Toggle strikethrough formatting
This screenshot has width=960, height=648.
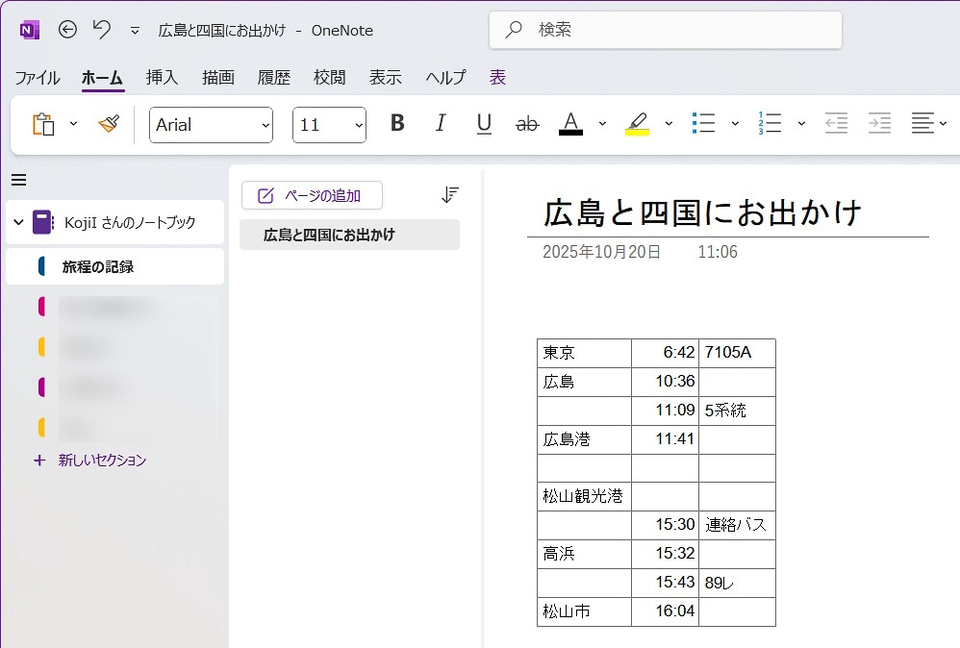(527, 124)
